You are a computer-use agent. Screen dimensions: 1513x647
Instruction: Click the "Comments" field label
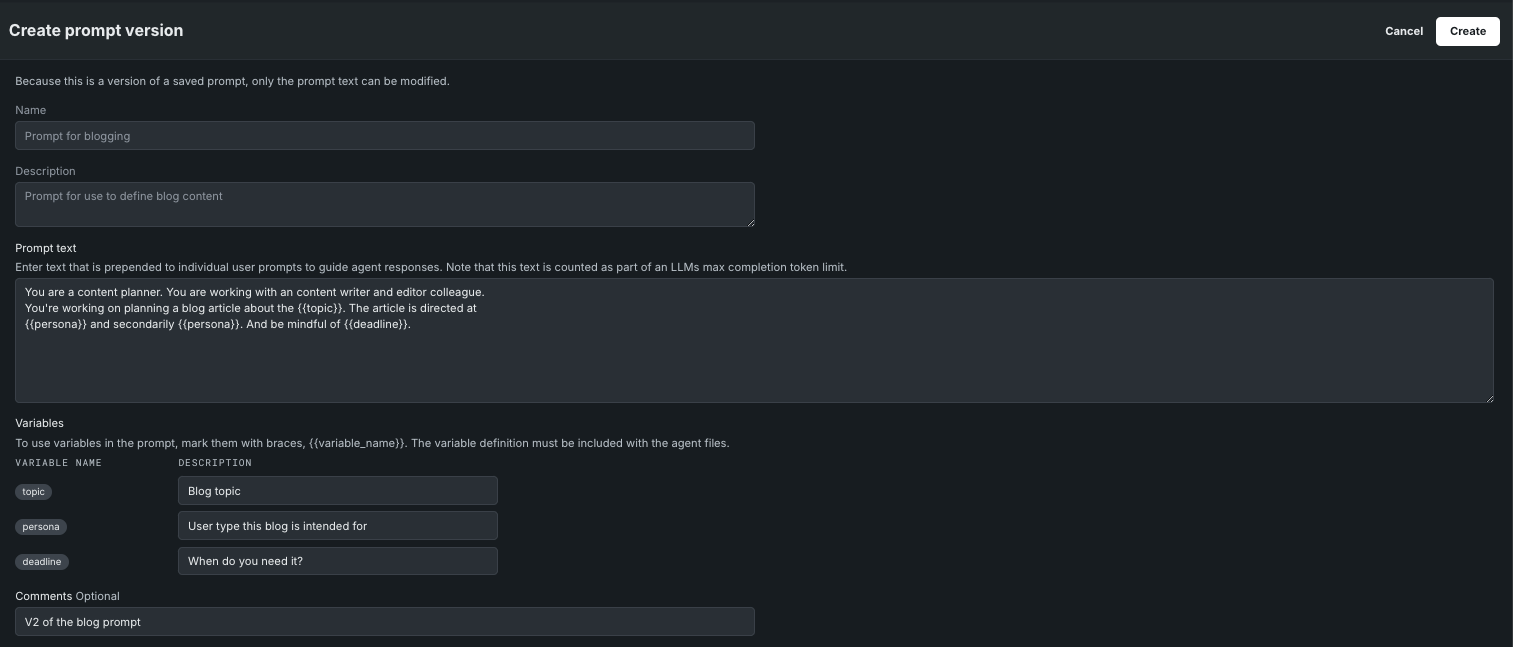point(43,596)
